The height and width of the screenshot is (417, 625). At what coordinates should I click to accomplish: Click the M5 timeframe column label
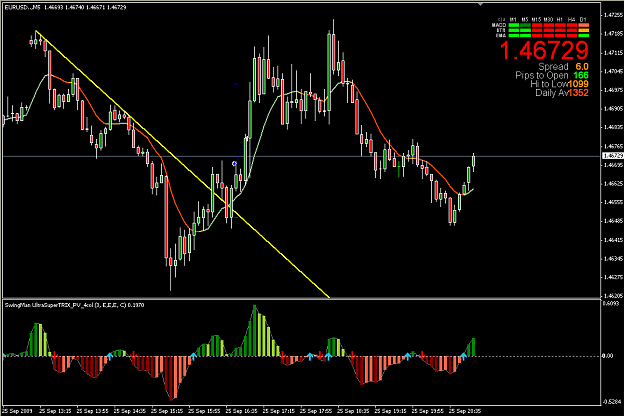tap(525, 19)
